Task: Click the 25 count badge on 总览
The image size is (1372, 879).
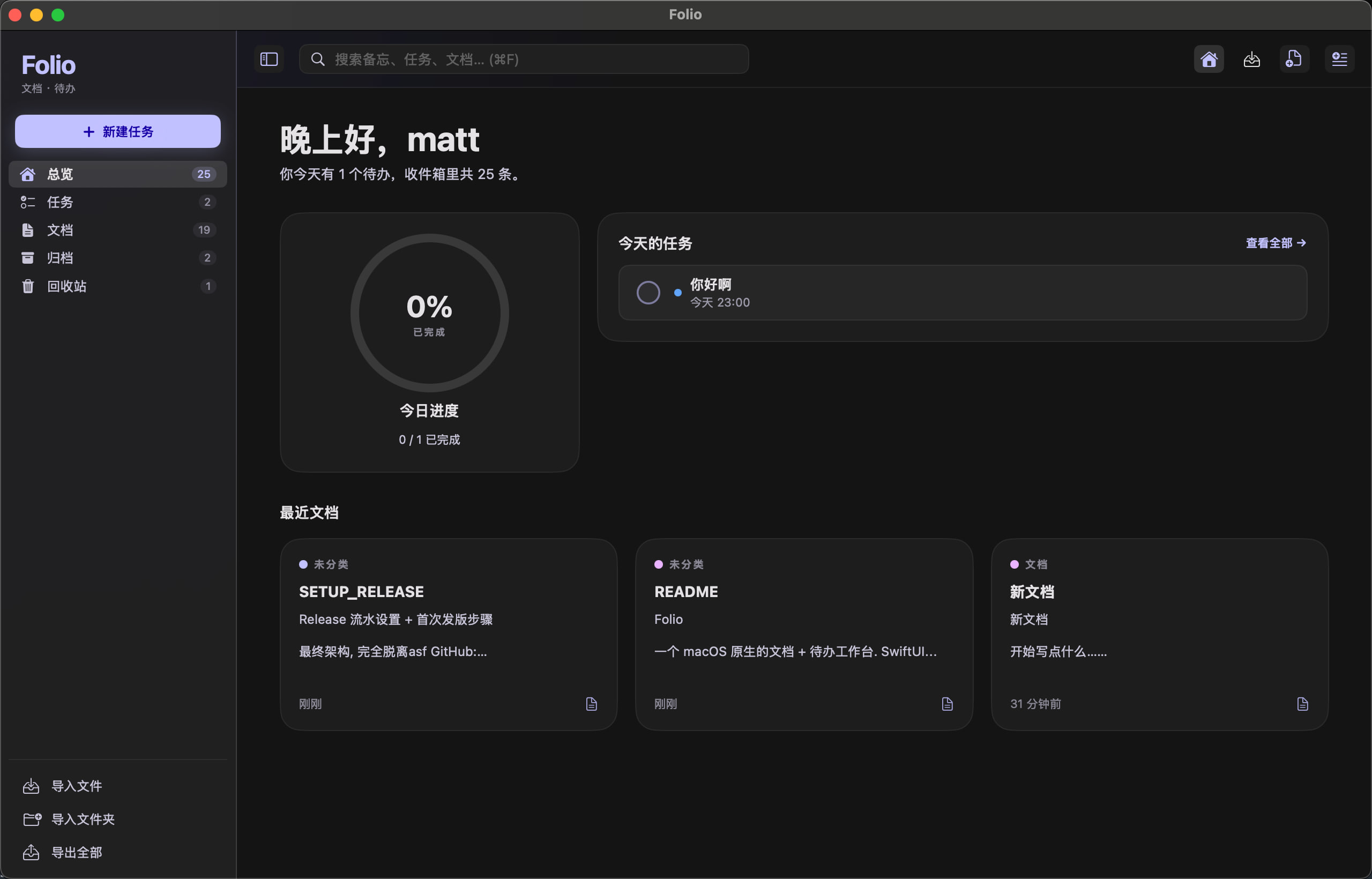Action: [204, 174]
